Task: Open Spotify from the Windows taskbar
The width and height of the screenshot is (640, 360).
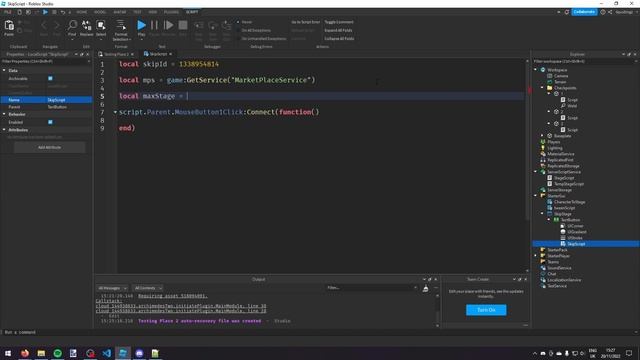Action: point(58,353)
